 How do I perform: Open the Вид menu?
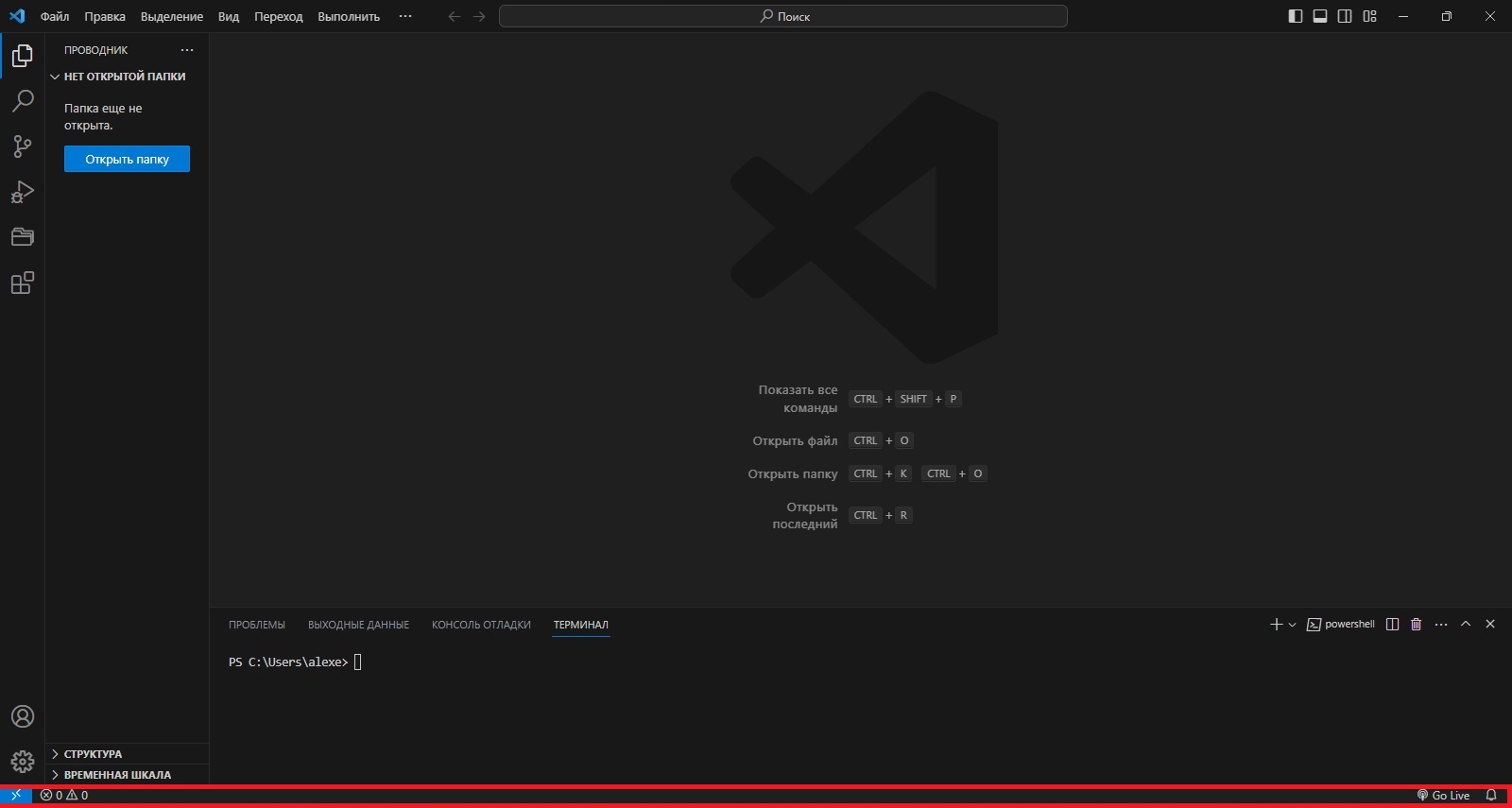pos(229,16)
